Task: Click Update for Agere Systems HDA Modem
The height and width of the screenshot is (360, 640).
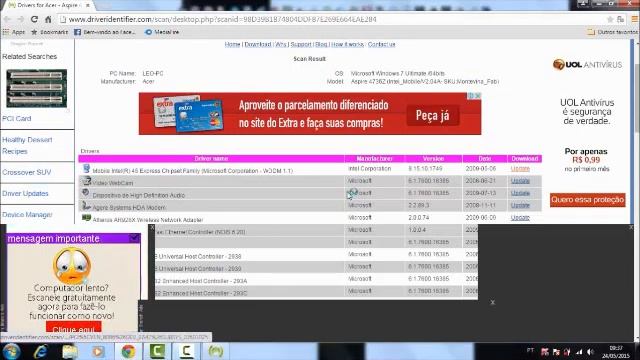Action: coord(520,205)
